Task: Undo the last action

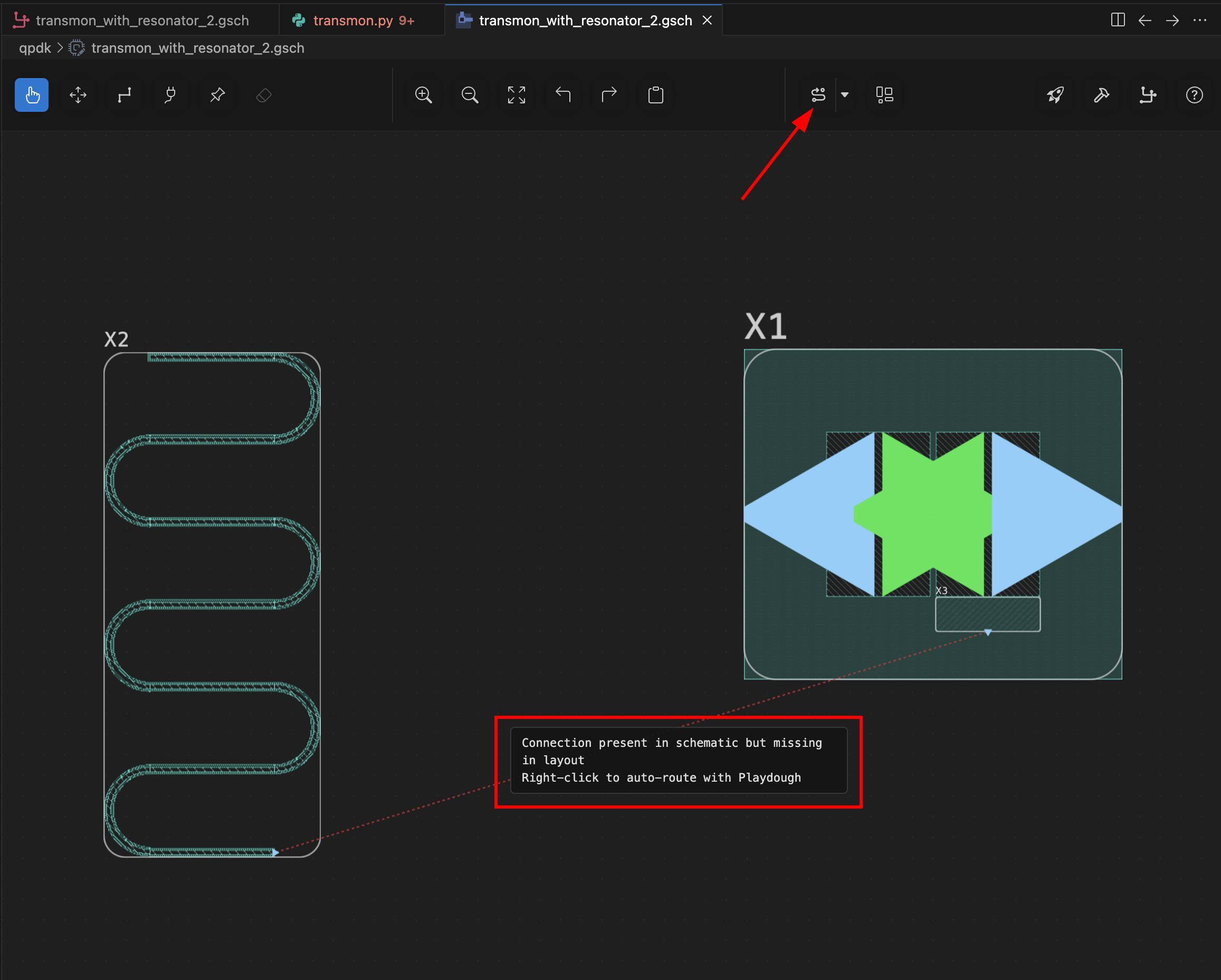Action: tap(563, 94)
